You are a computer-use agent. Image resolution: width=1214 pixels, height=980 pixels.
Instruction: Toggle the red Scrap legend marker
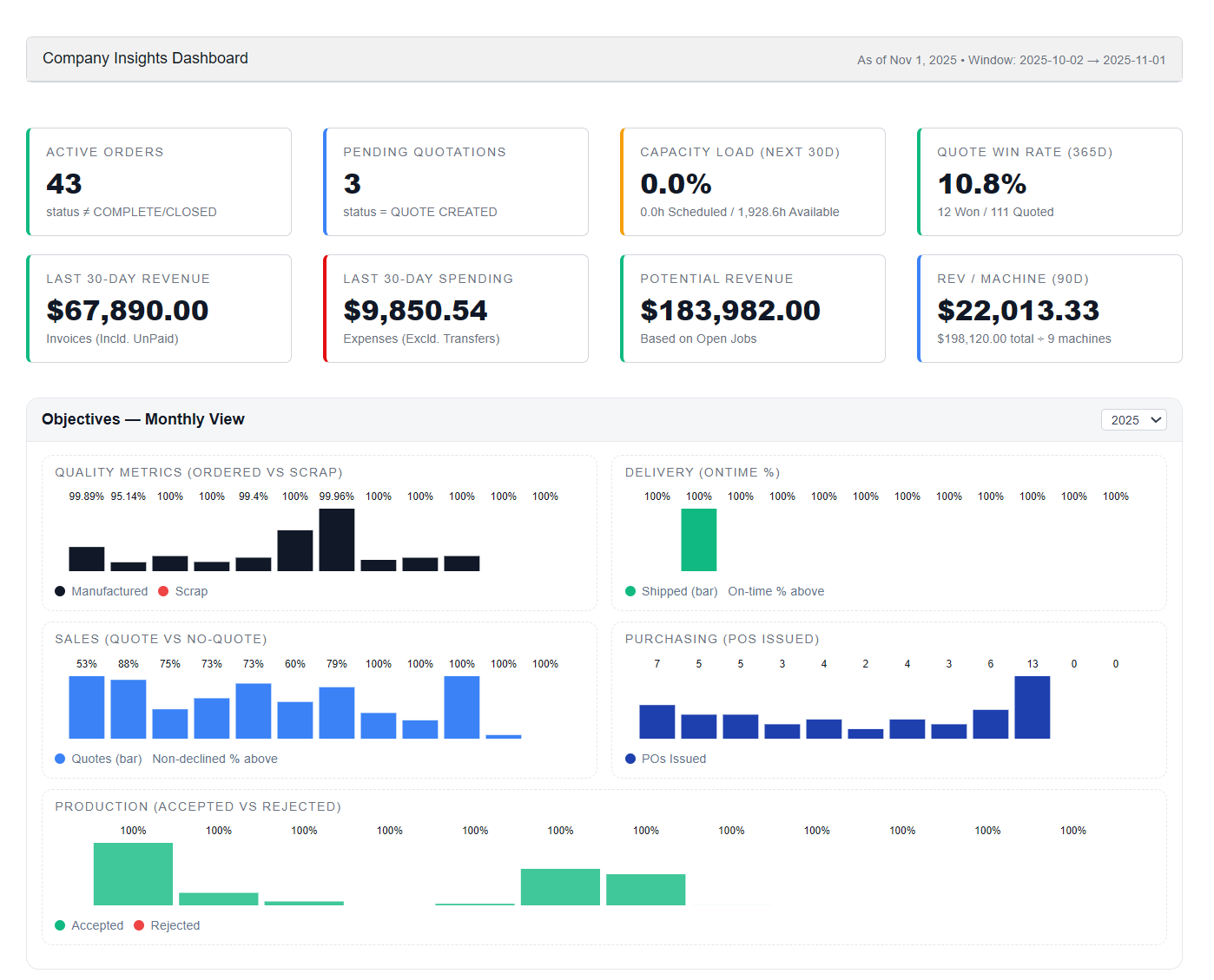[x=163, y=591]
